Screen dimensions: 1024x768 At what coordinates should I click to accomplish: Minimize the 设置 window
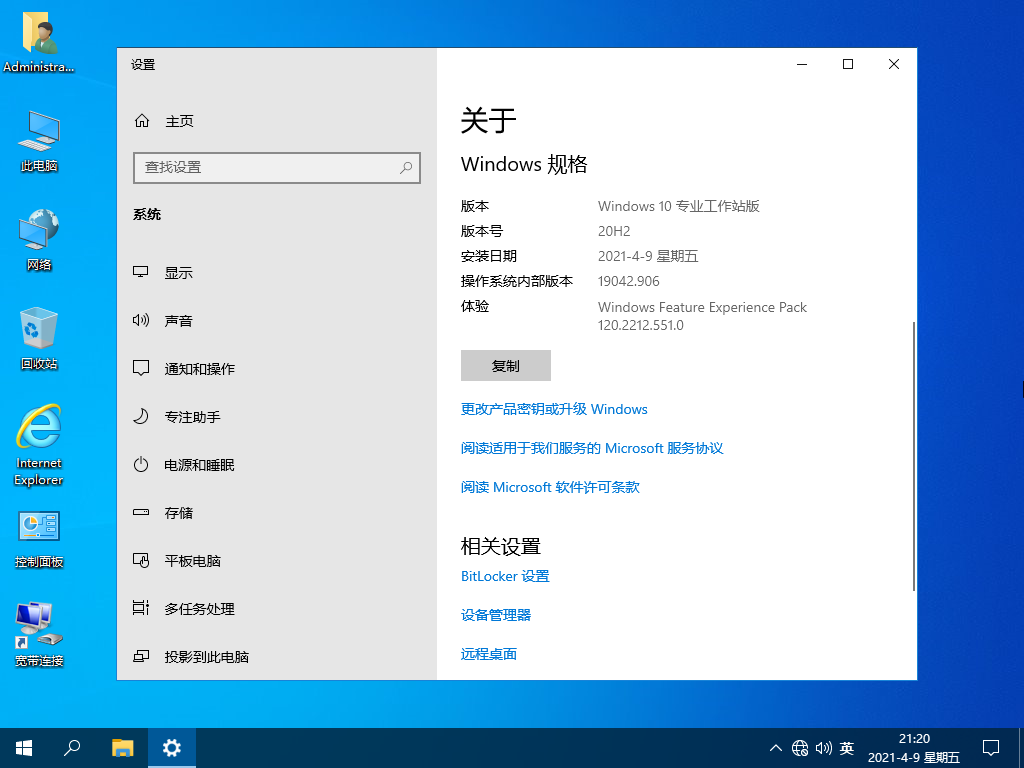pyautogui.click(x=802, y=64)
